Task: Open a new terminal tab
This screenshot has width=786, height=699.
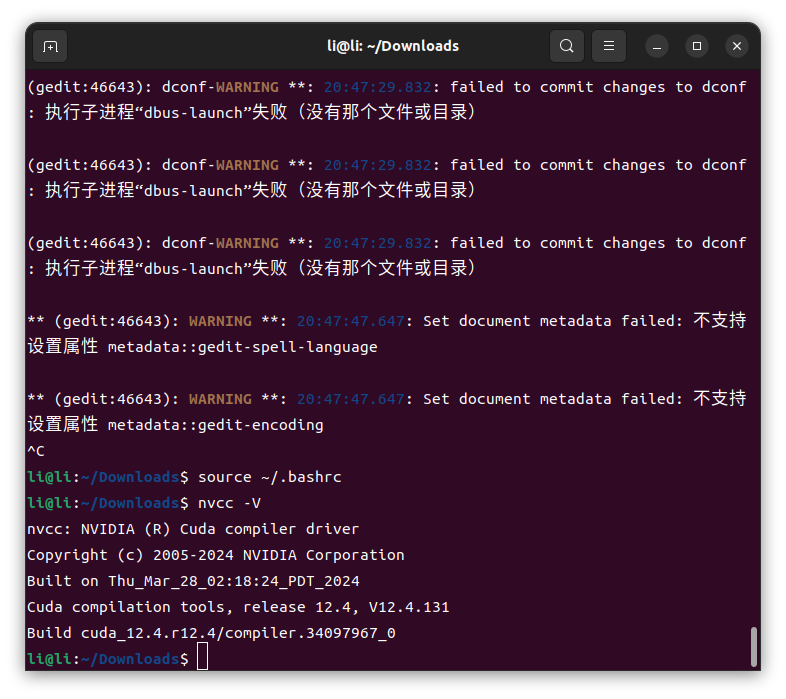Action: click(50, 46)
